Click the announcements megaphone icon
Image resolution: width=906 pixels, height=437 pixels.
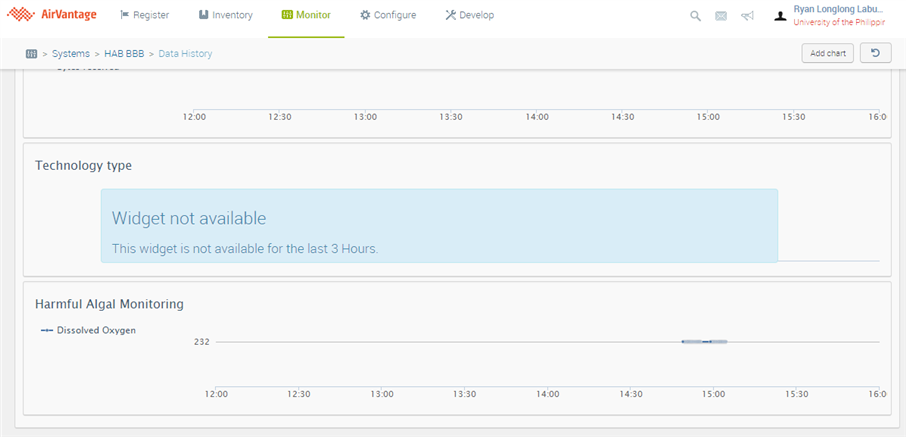point(747,16)
